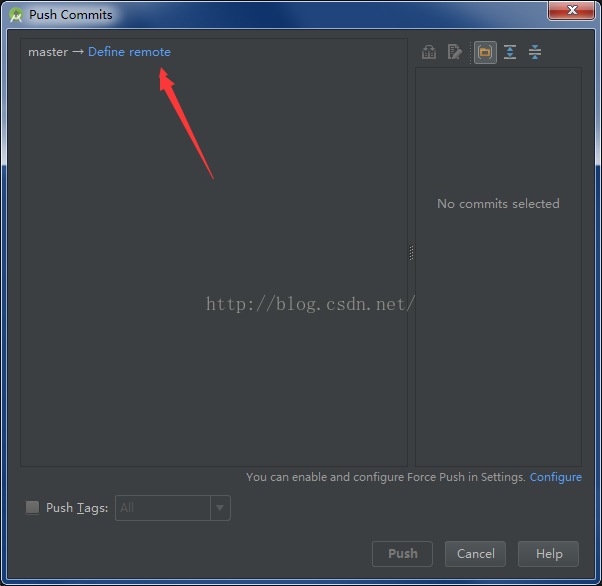Click the Cancel button
This screenshot has height=586, width=602.
(475, 554)
